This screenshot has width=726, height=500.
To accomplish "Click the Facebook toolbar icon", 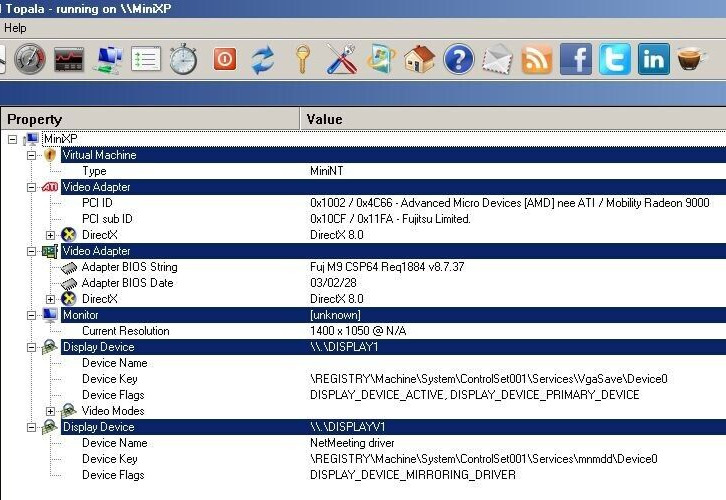I will [576, 59].
